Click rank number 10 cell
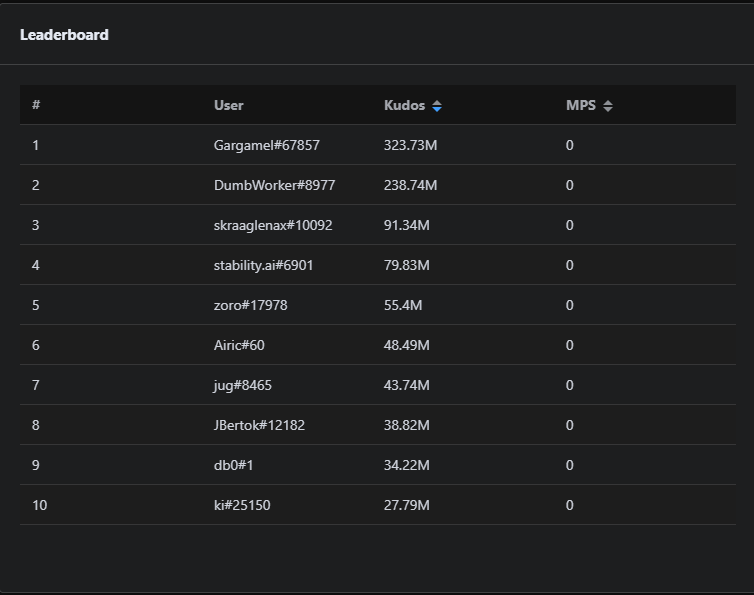The width and height of the screenshot is (754, 595). 39,505
